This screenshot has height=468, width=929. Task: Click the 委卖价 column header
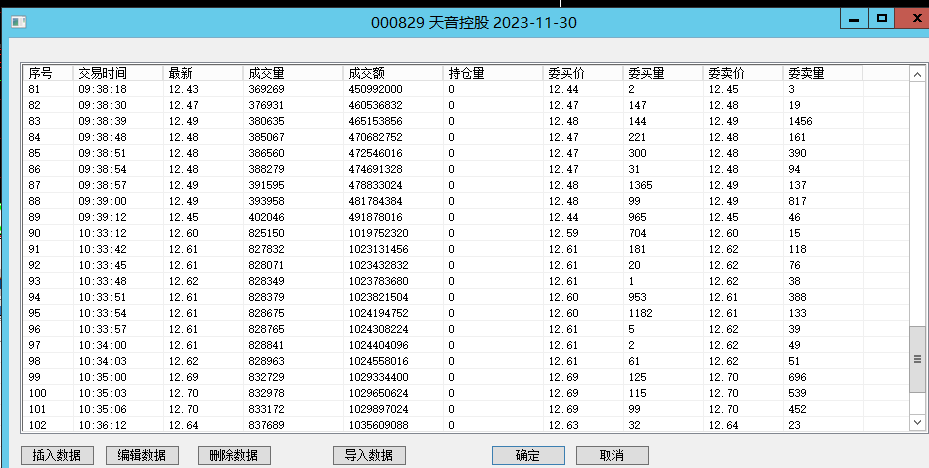pos(744,73)
